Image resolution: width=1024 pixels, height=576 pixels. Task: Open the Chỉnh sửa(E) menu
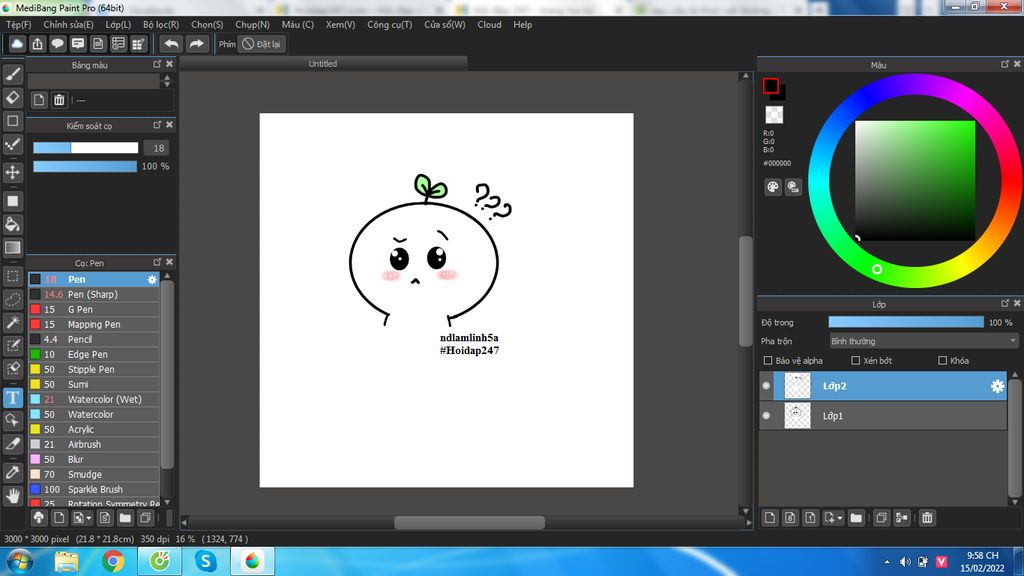(69, 25)
